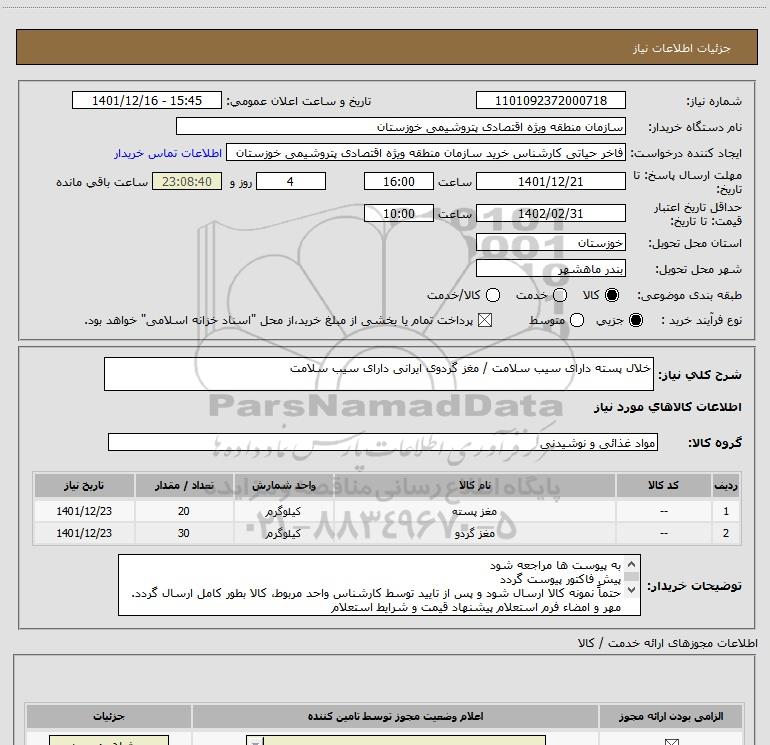Screen dimensions: 770x745
Task: Click کیلوگرم unit in مغز گردو row
Action: 283,533
